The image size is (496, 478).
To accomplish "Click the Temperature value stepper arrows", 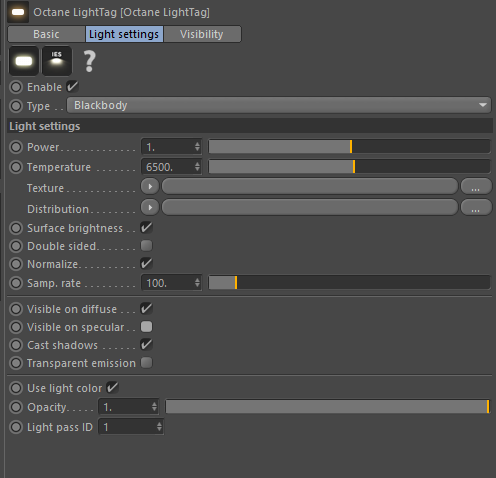I will [x=197, y=167].
